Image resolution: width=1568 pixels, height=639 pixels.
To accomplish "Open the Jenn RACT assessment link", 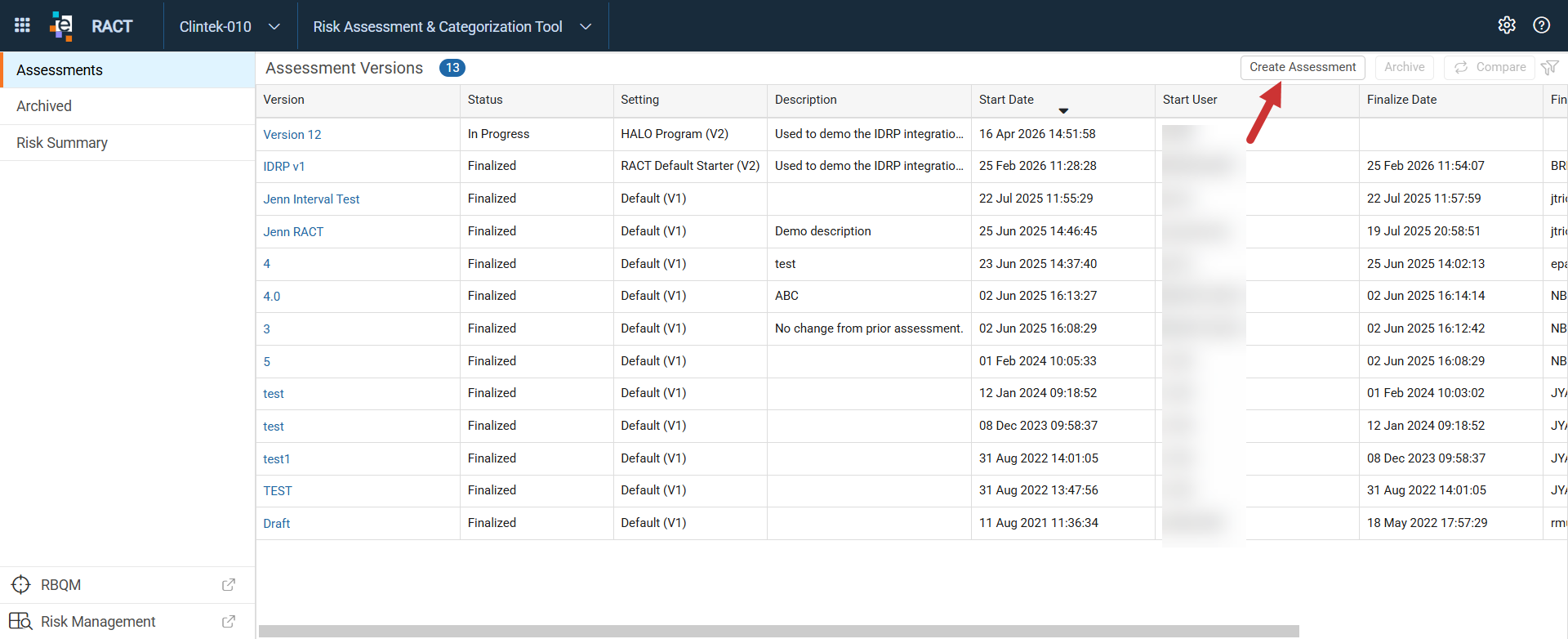I will point(293,232).
